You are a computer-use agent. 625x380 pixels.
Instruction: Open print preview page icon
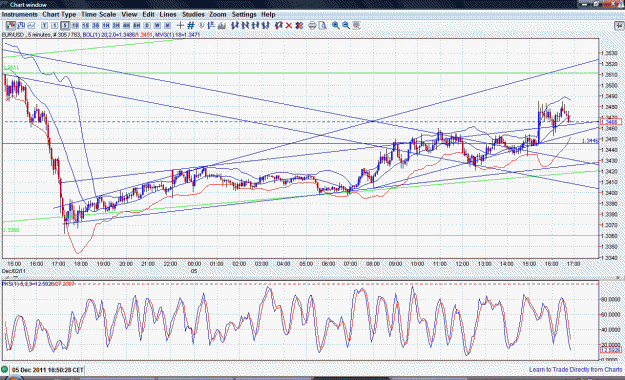(x=323, y=26)
